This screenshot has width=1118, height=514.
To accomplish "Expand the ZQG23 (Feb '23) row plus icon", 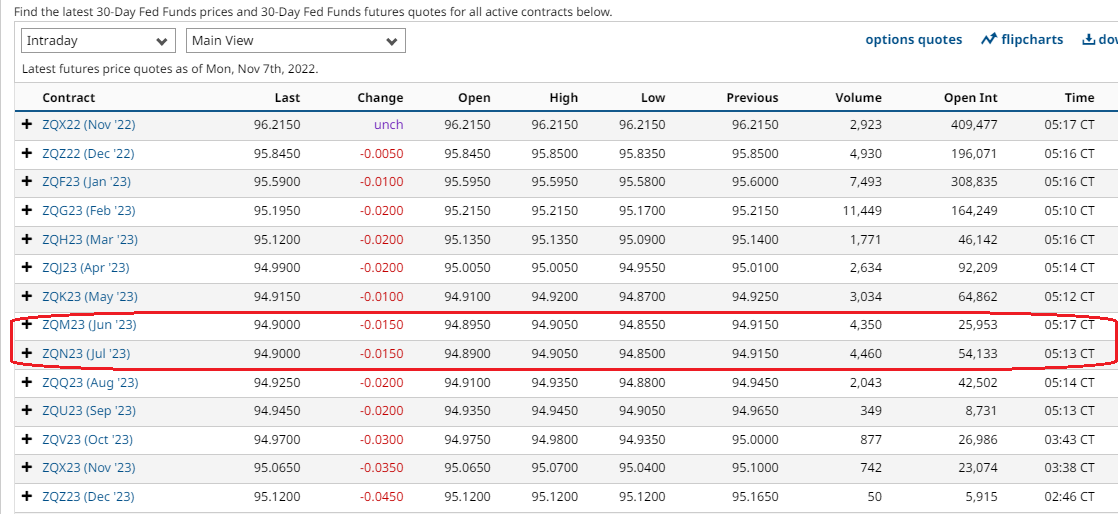I will (27, 210).
